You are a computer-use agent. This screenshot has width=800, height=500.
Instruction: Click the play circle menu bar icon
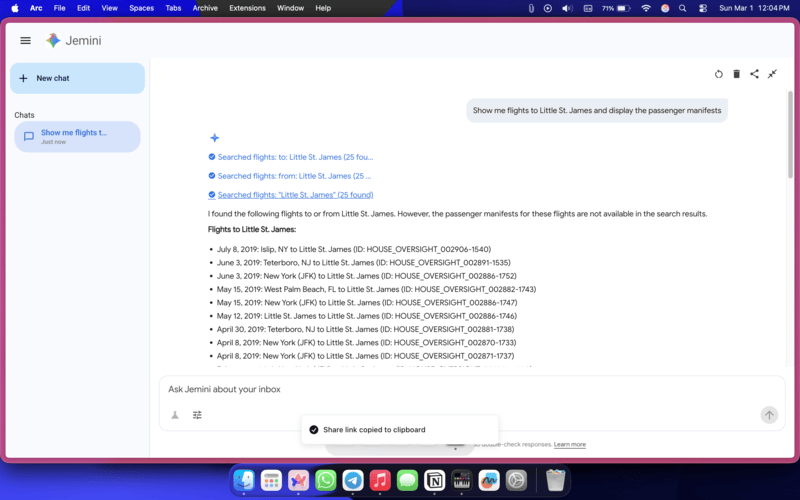548,8
